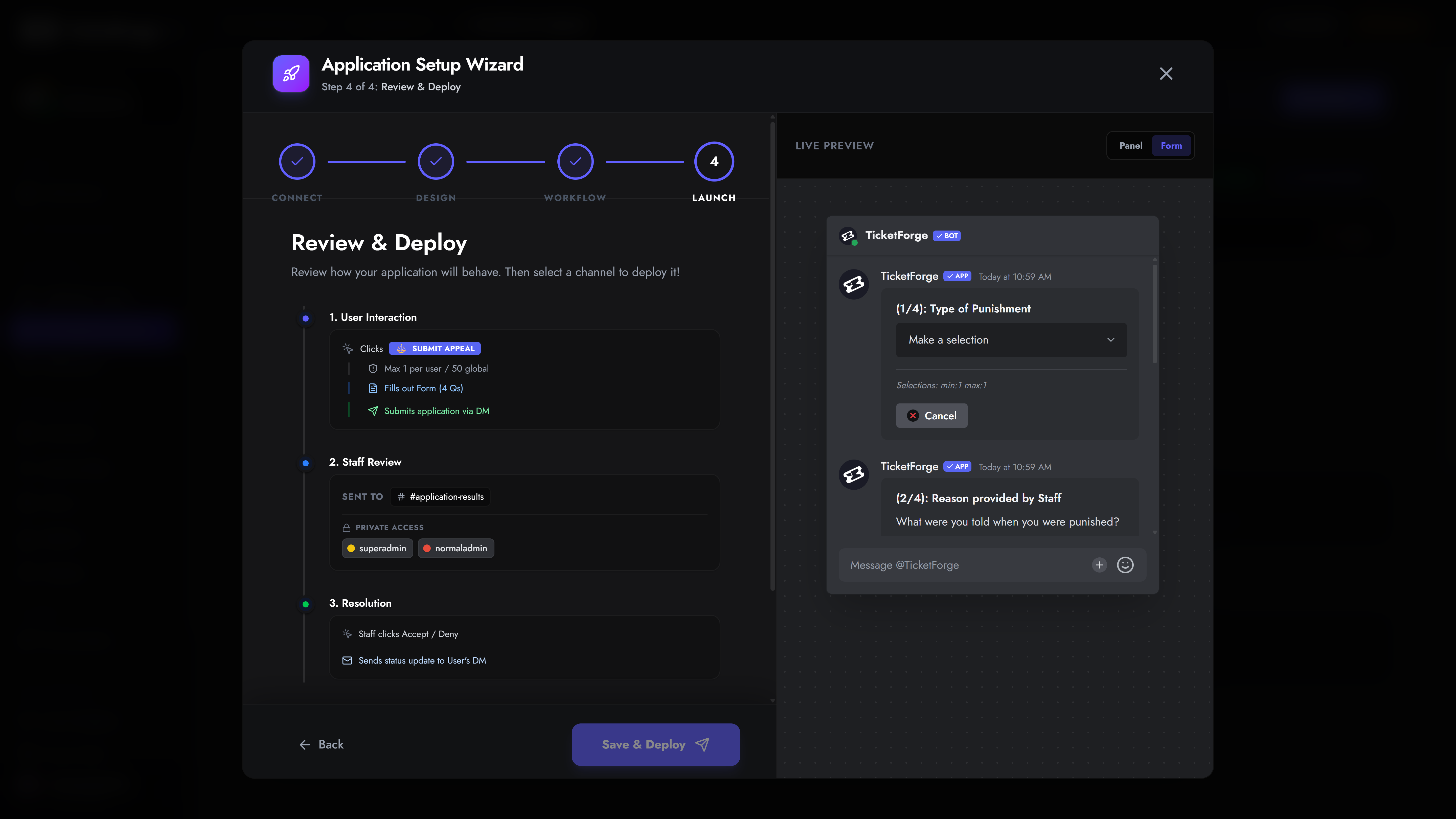Click the yellow superadmin role color dot

(351, 548)
